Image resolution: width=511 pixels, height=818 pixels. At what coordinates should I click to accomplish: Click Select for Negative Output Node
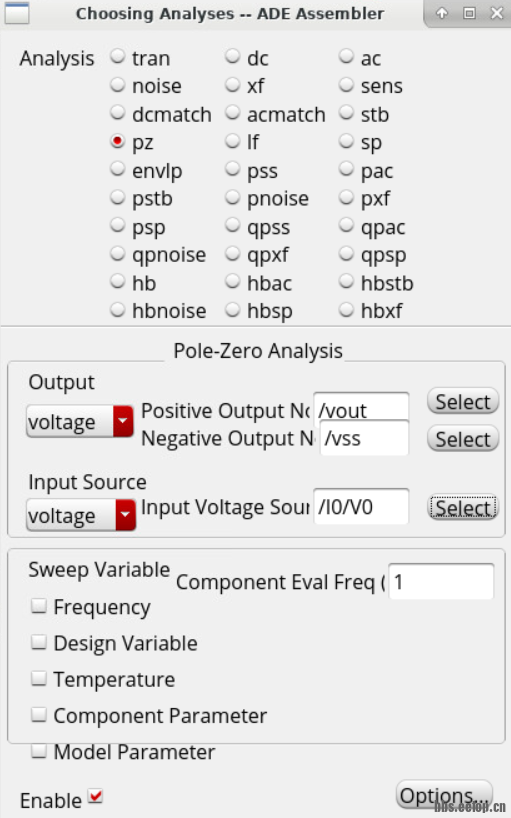pos(463,439)
